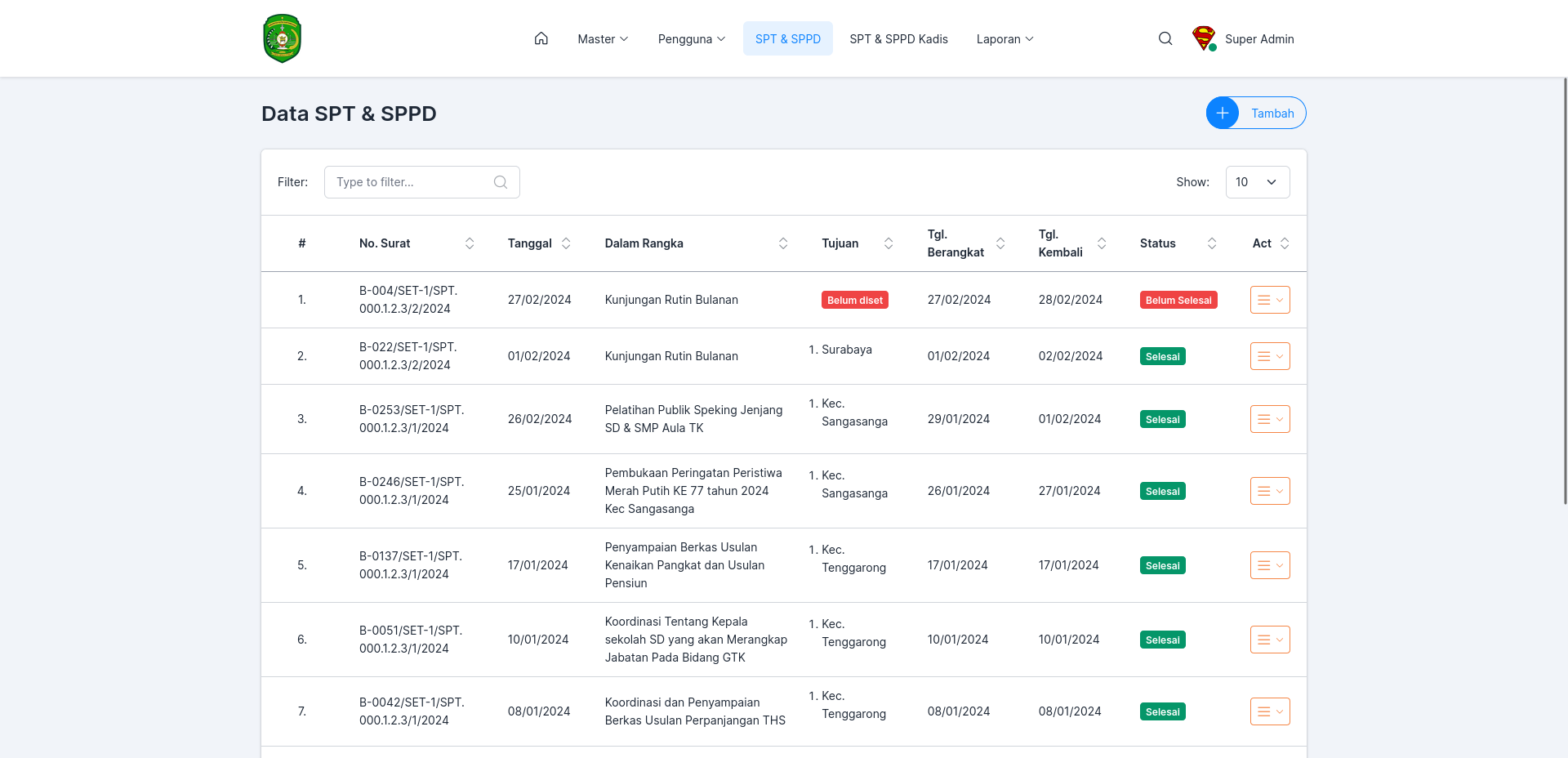
Task: Open the Show entries count dropdown
Action: pos(1258,182)
